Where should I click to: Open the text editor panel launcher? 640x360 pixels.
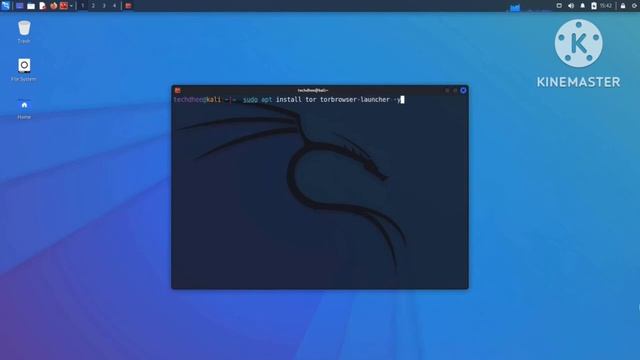[42, 6]
